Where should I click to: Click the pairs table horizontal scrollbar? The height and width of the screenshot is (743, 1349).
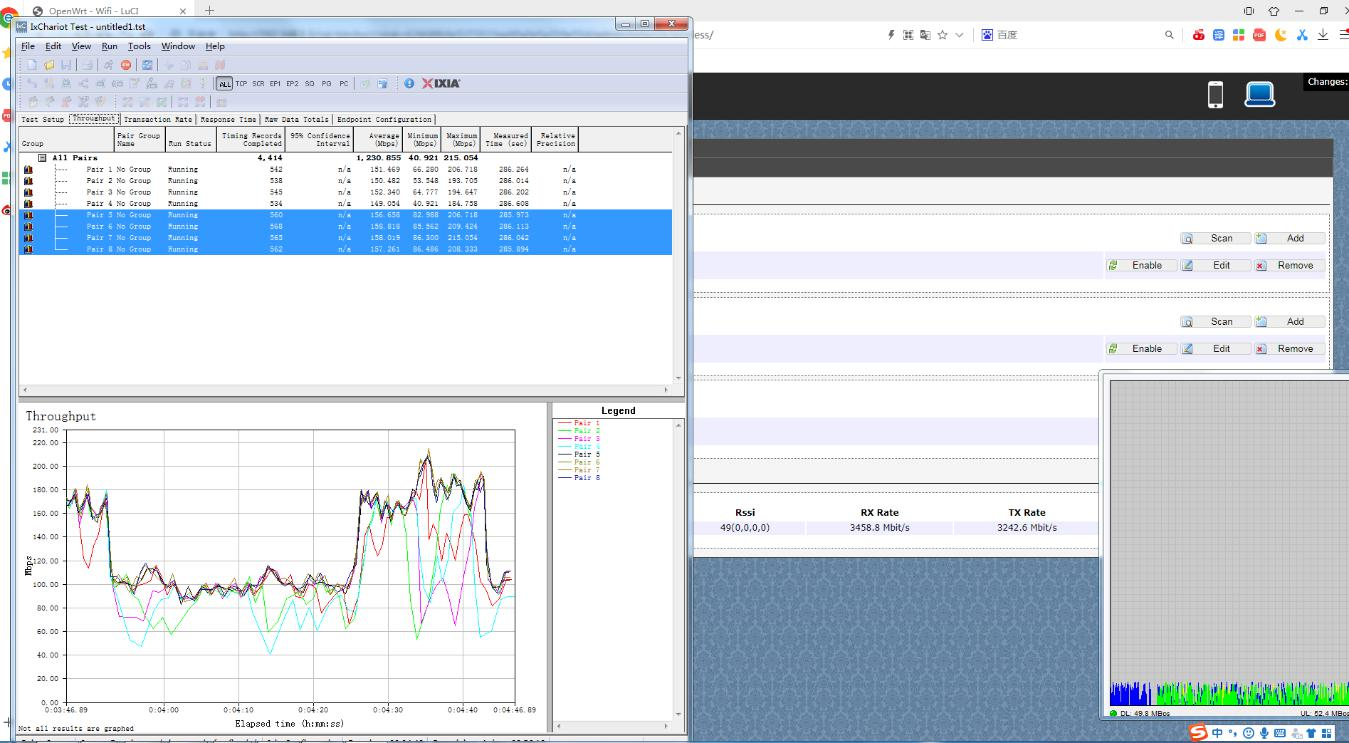(345, 389)
